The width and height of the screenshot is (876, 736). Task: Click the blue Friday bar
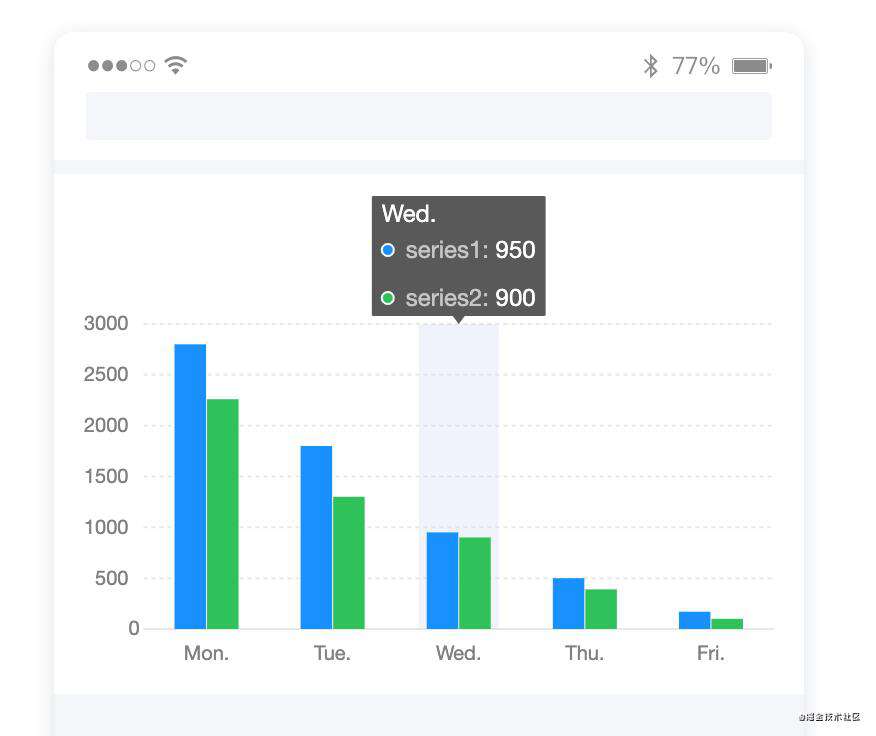694,620
